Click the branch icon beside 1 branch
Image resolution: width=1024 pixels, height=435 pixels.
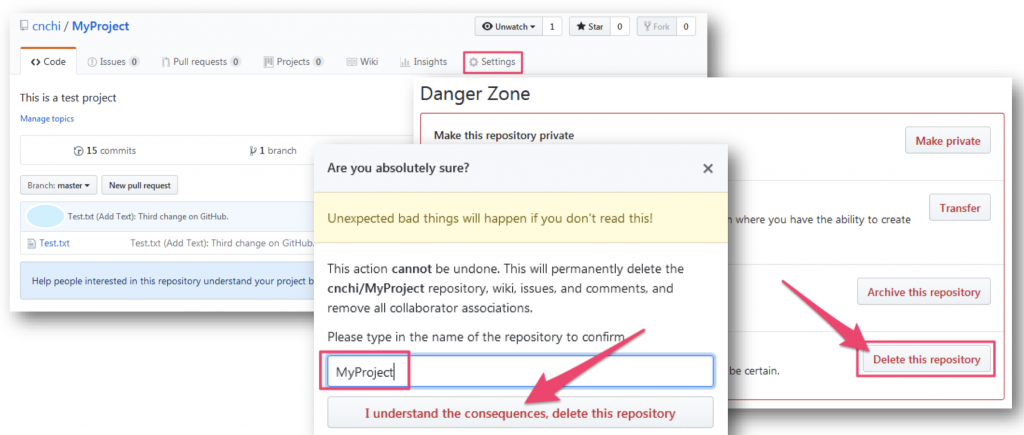[253, 151]
